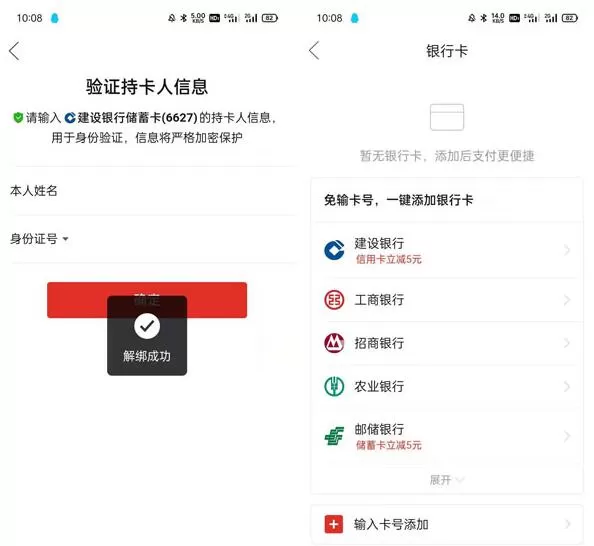Open 招商银行 row chevron
Screen dimensions: 594x546
point(567,343)
